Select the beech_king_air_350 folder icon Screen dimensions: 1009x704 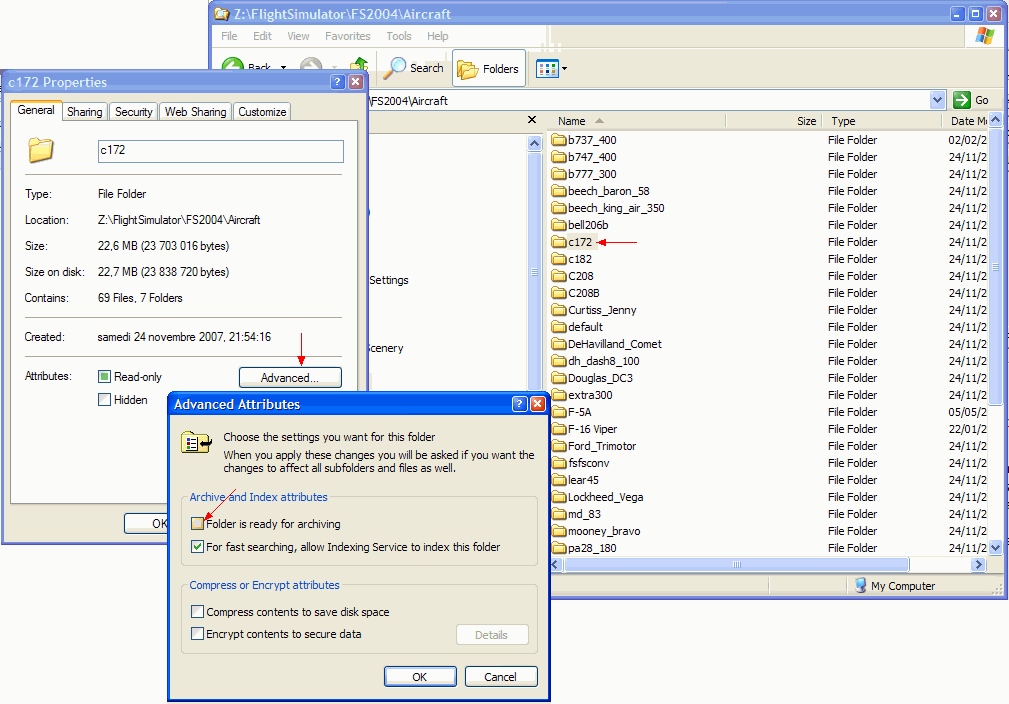coord(559,208)
